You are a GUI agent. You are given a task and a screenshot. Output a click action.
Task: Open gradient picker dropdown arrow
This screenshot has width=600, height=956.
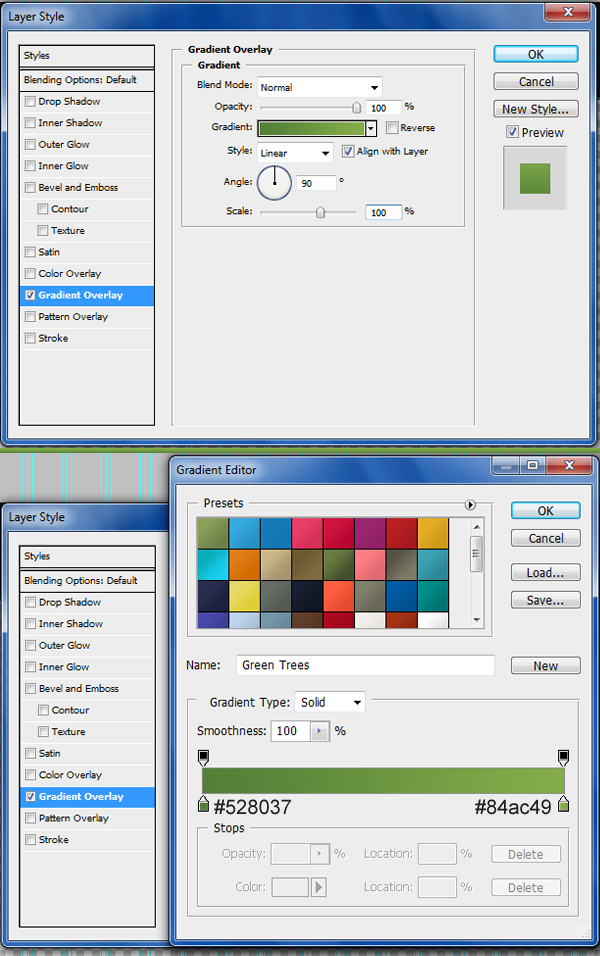(371, 128)
